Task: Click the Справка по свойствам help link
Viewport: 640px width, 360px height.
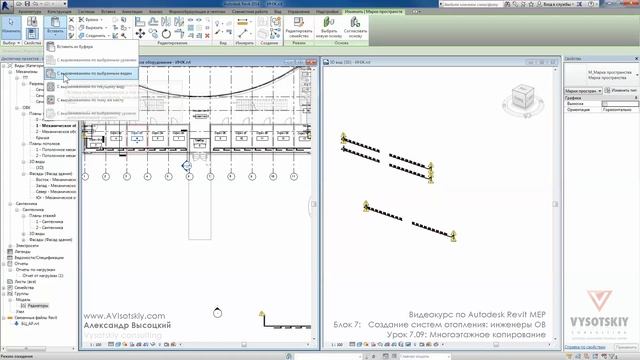Action: pyautogui.click(x=585, y=347)
